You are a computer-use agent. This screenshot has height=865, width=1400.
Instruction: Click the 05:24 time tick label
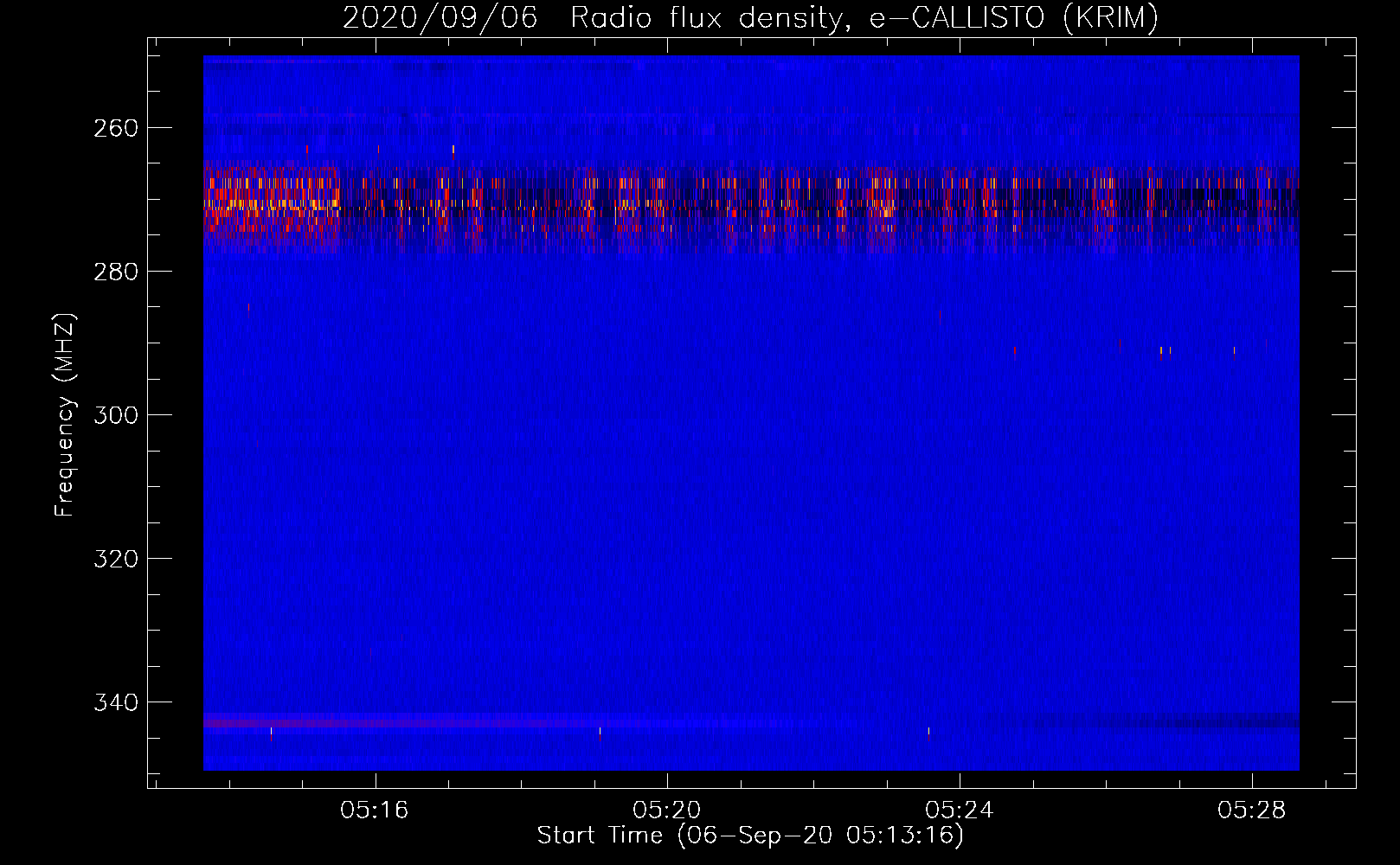pyautogui.click(x=960, y=811)
